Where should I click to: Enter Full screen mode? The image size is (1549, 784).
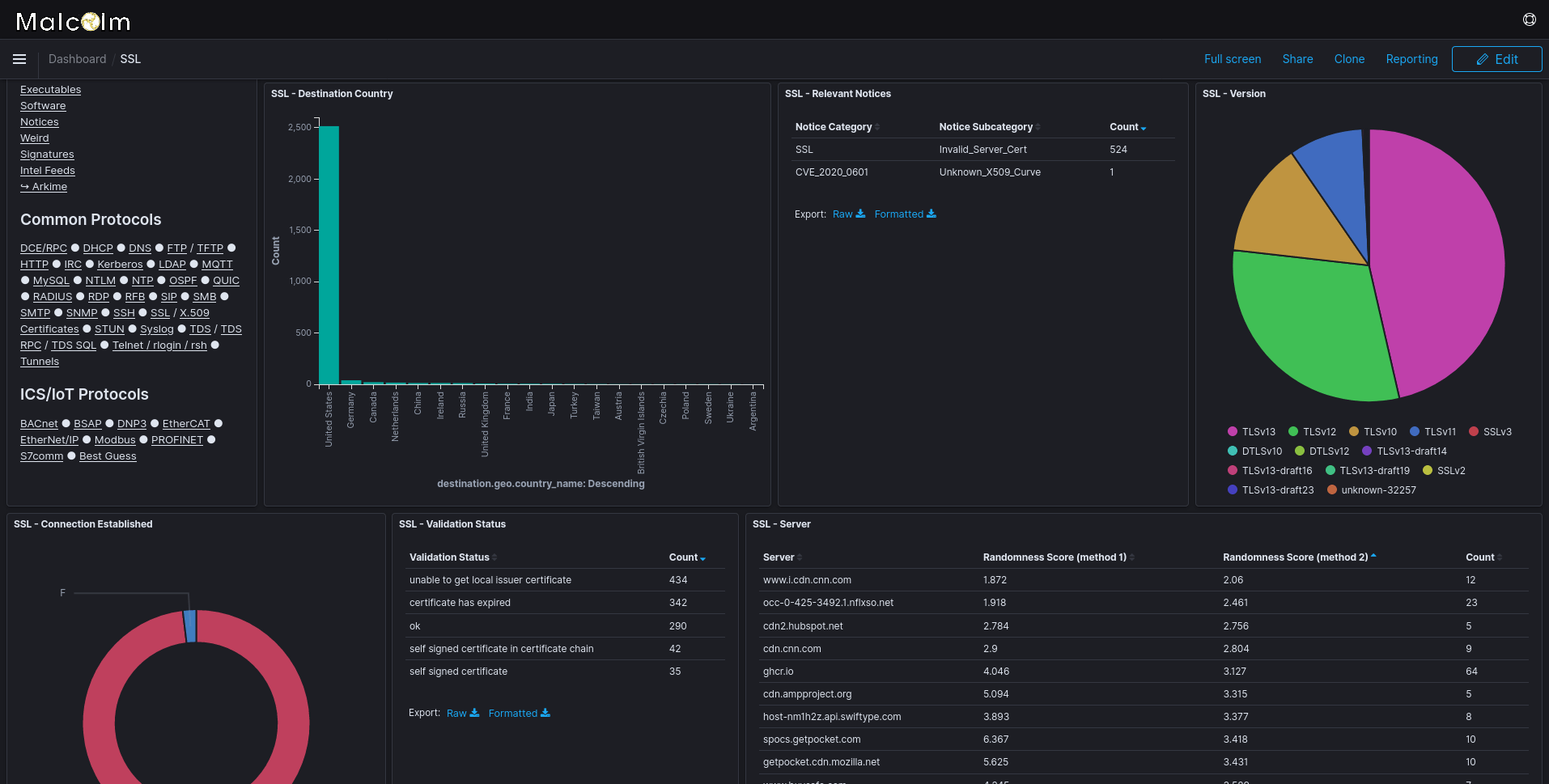1232,58
